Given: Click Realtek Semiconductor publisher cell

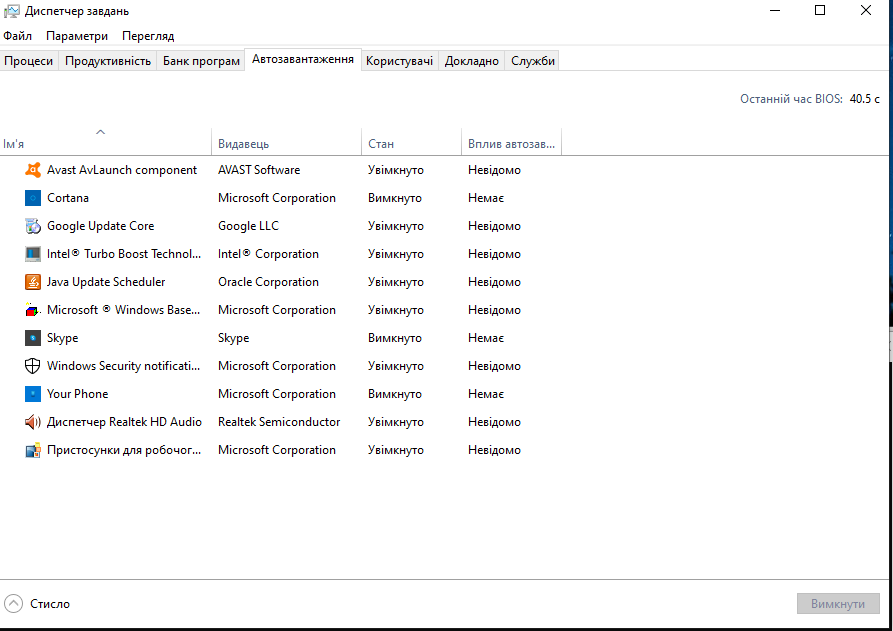Looking at the screenshot, I should point(279,421).
